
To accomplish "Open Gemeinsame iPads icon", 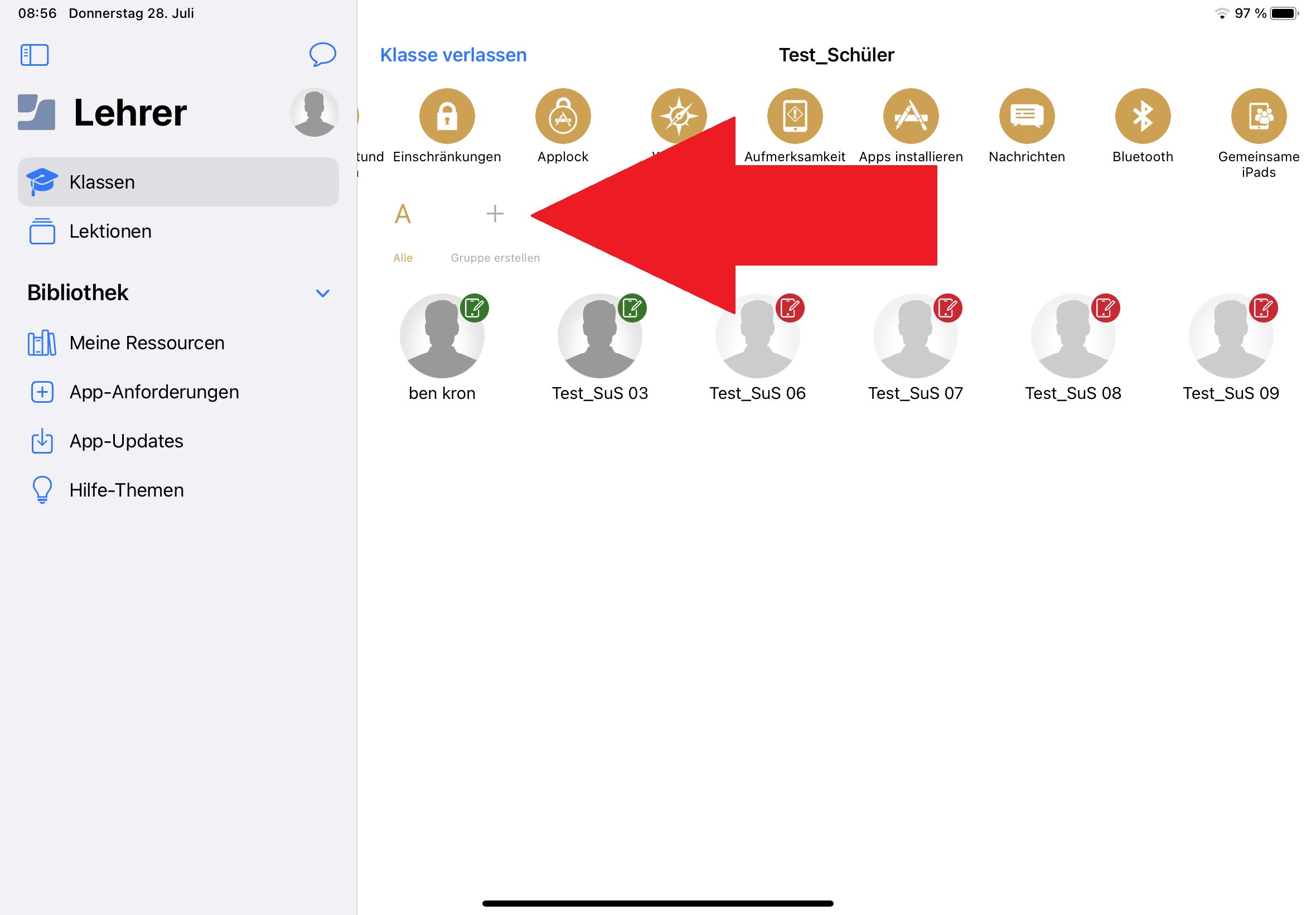I will pyautogui.click(x=1259, y=116).
